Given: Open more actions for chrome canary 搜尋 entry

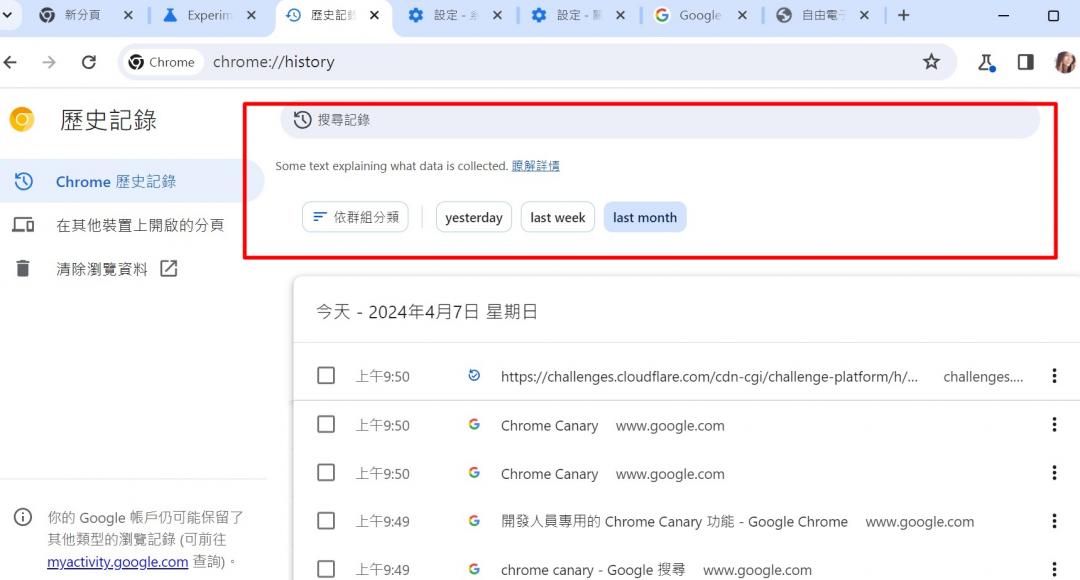Looking at the screenshot, I should pos(1054,570).
